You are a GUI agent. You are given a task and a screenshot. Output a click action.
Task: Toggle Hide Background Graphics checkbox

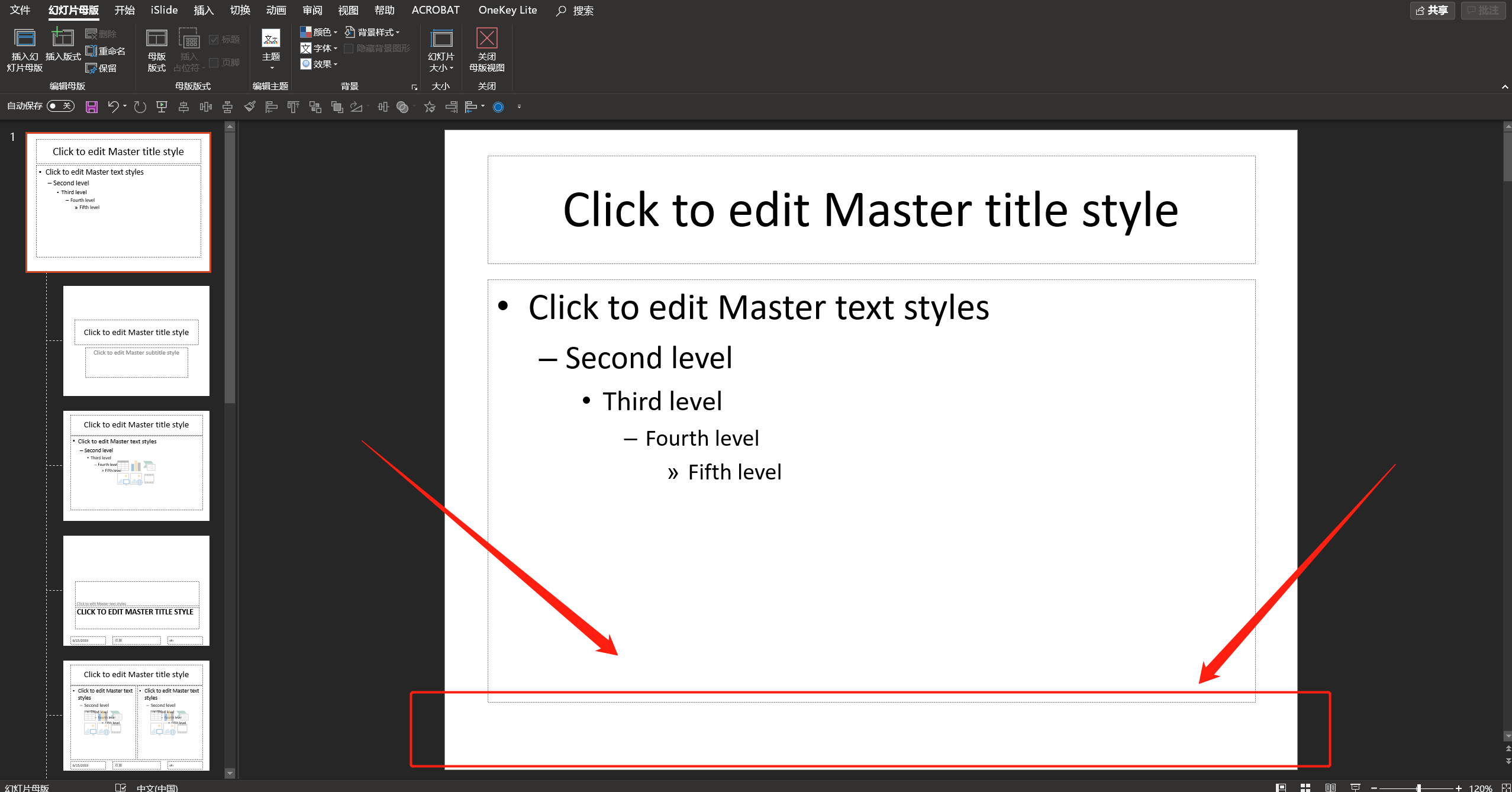[377, 49]
